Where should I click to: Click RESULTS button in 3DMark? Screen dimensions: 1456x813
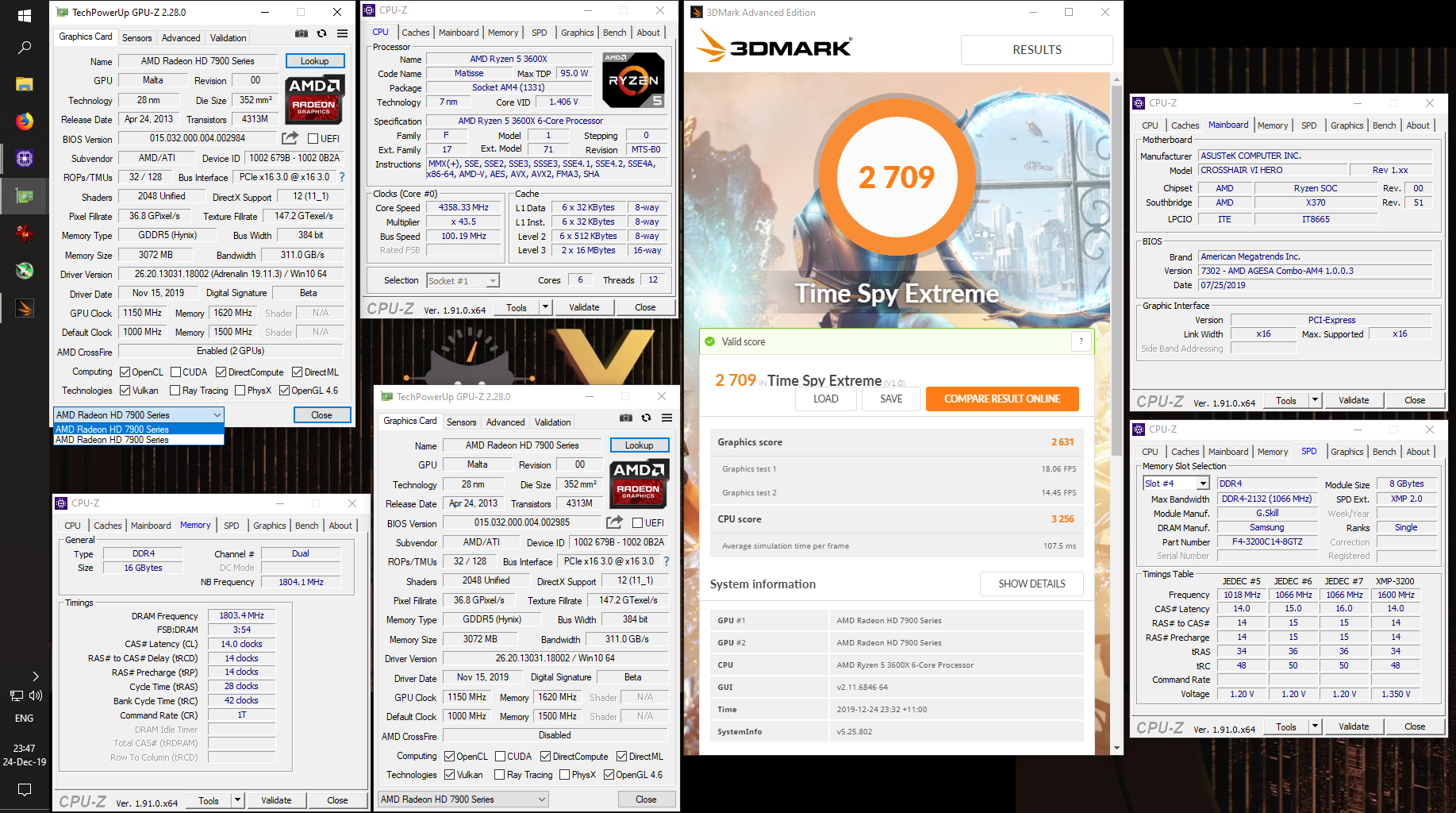(1036, 49)
